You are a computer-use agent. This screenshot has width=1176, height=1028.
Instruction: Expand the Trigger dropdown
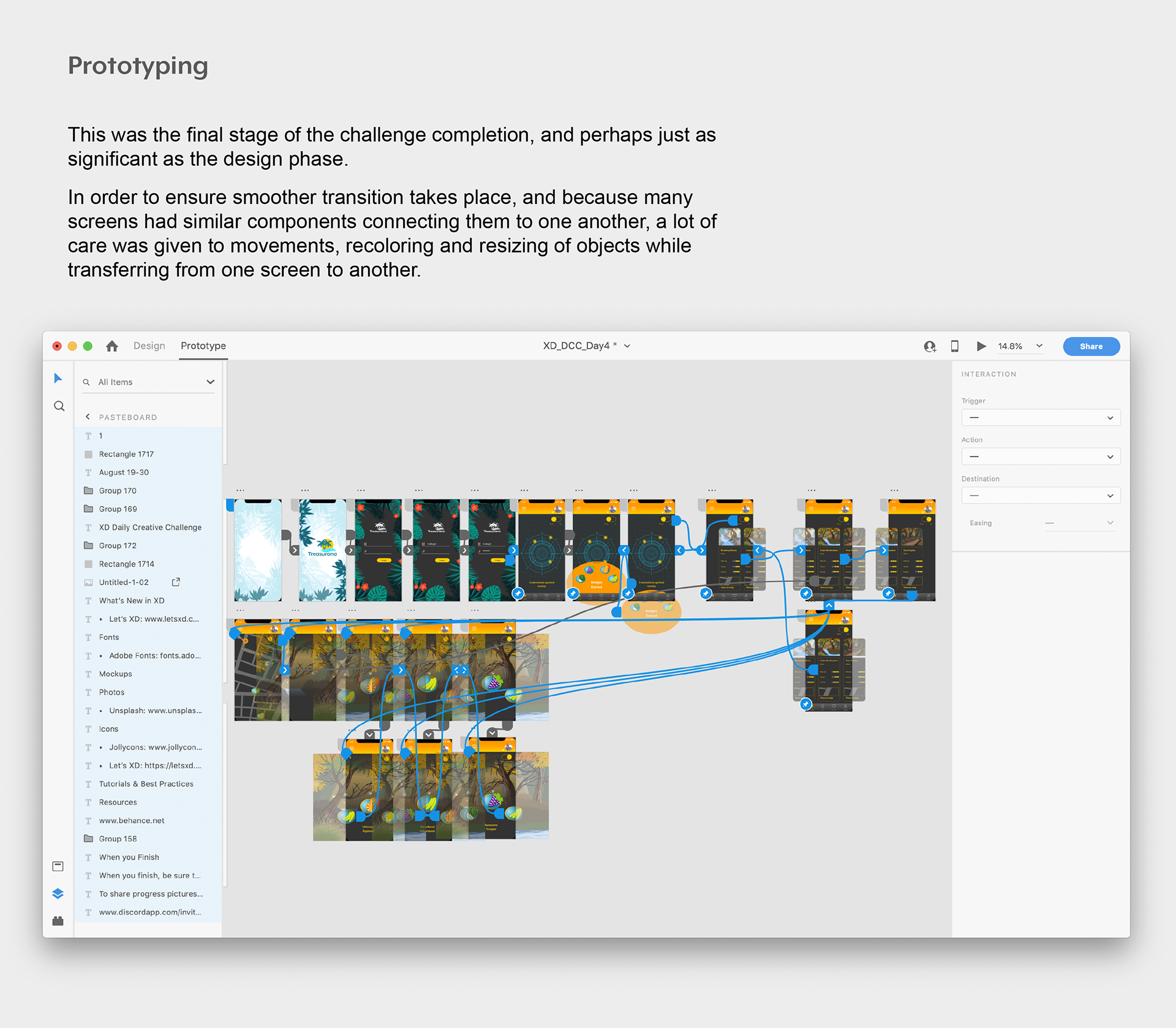(x=1041, y=418)
